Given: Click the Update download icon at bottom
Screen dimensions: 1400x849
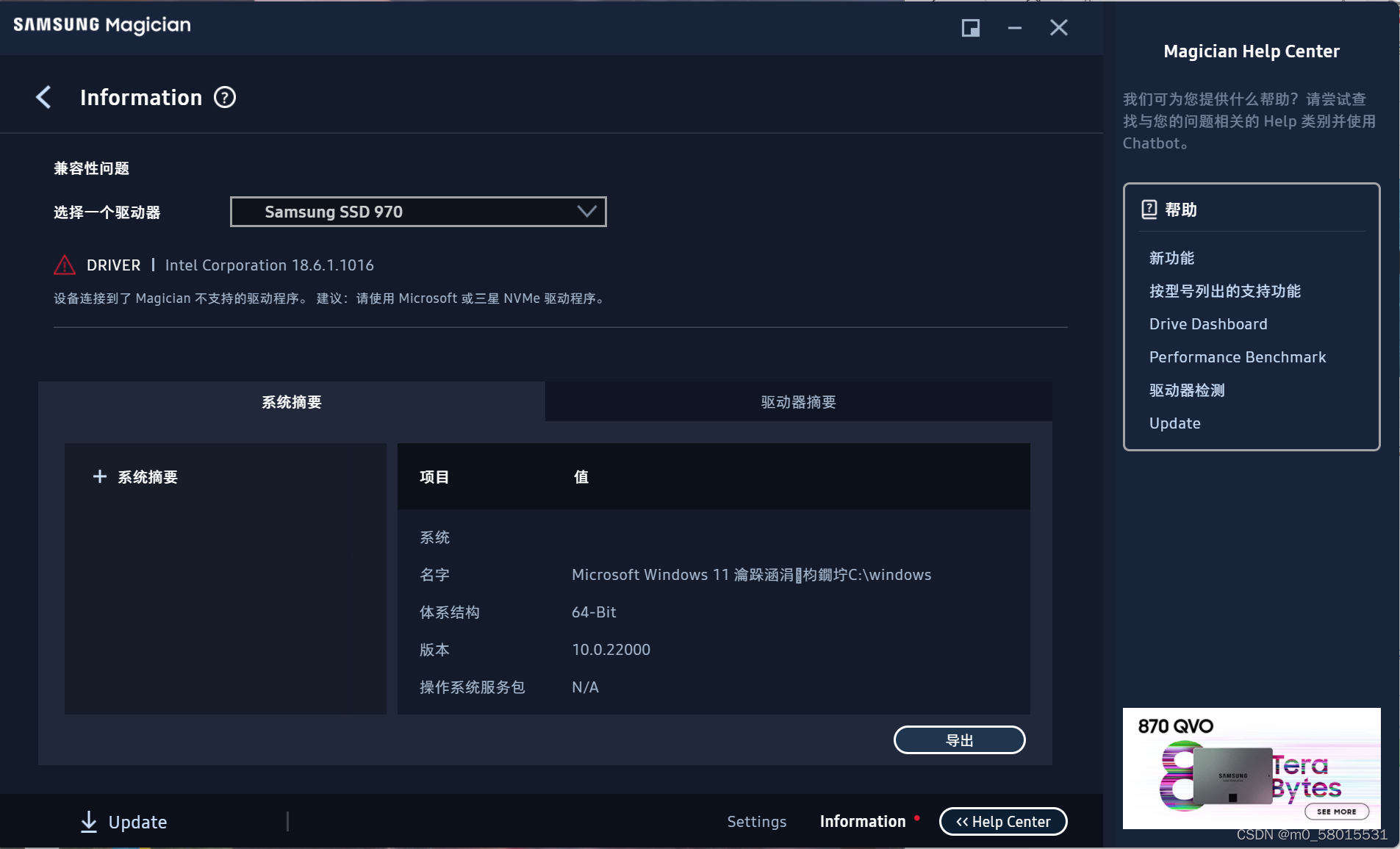Looking at the screenshot, I should pos(89,822).
